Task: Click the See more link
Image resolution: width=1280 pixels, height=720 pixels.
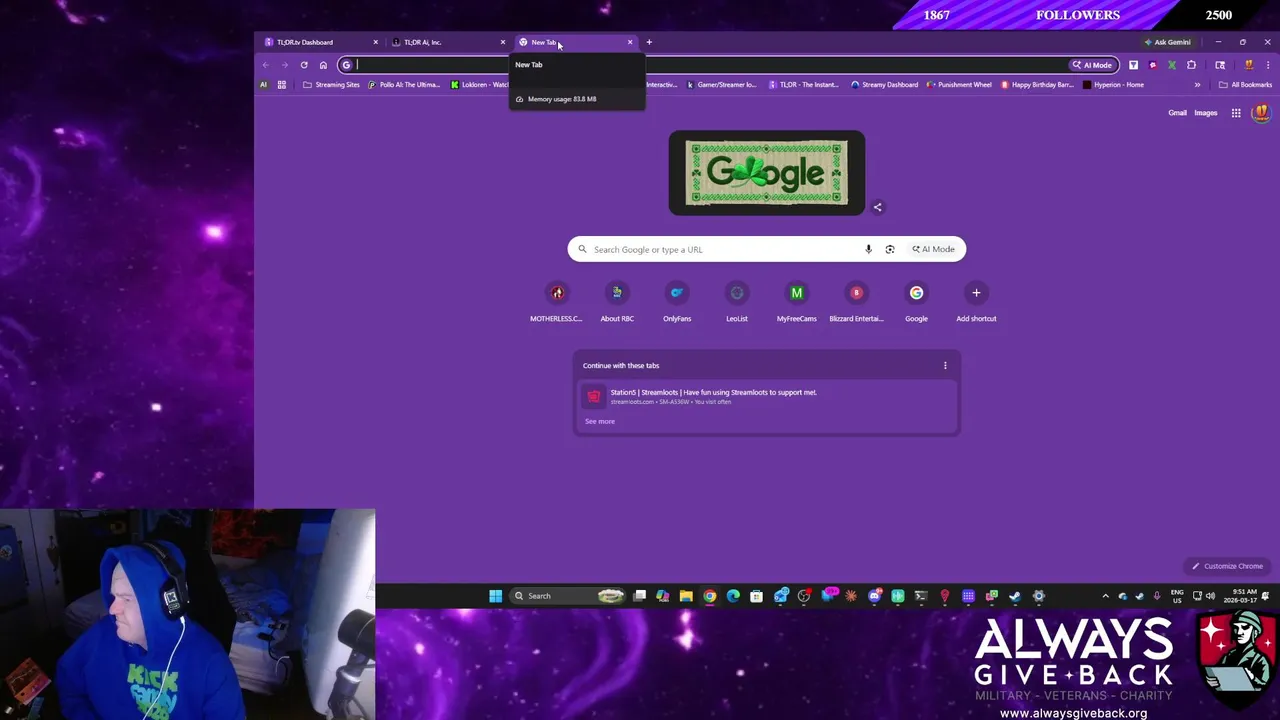Action: tap(600, 421)
